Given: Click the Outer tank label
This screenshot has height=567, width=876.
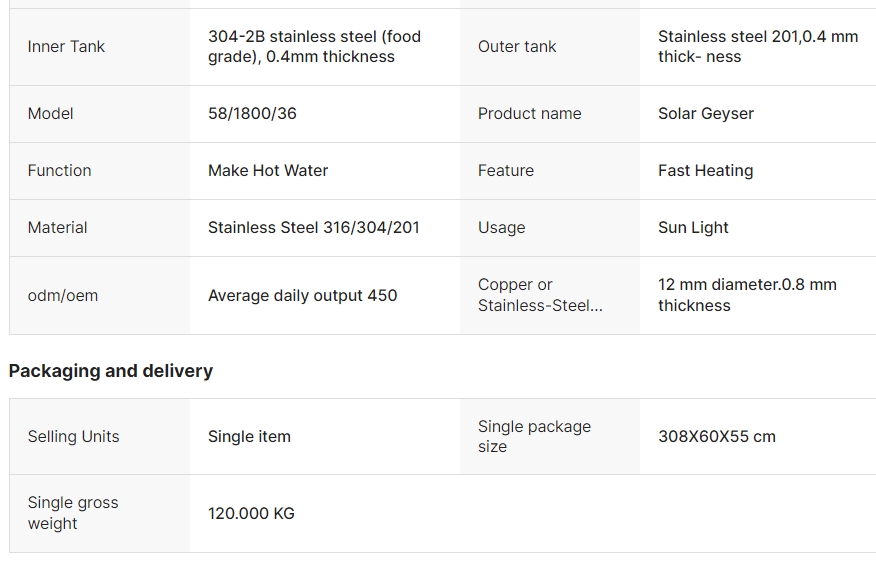Looking at the screenshot, I should [517, 46].
